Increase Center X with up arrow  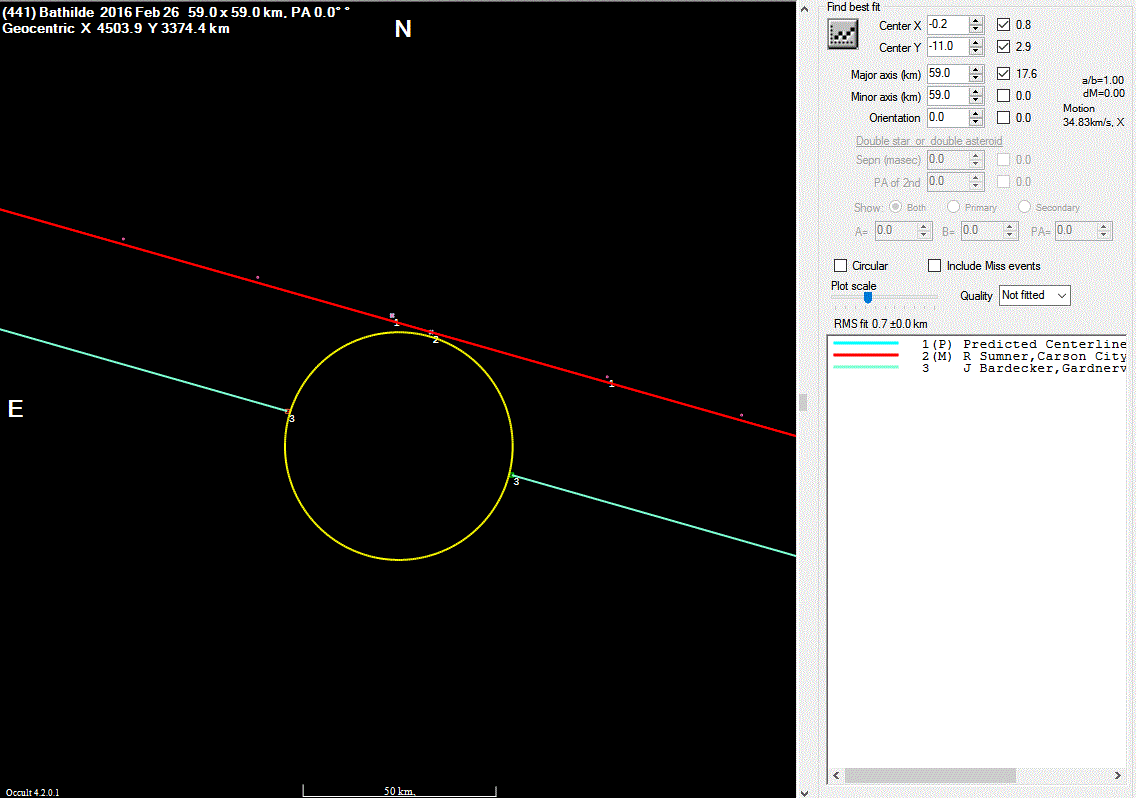click(976, 20)
